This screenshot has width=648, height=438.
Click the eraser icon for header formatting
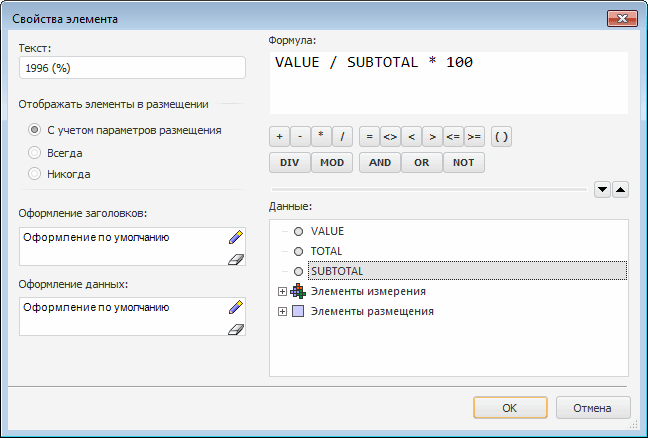235,258
